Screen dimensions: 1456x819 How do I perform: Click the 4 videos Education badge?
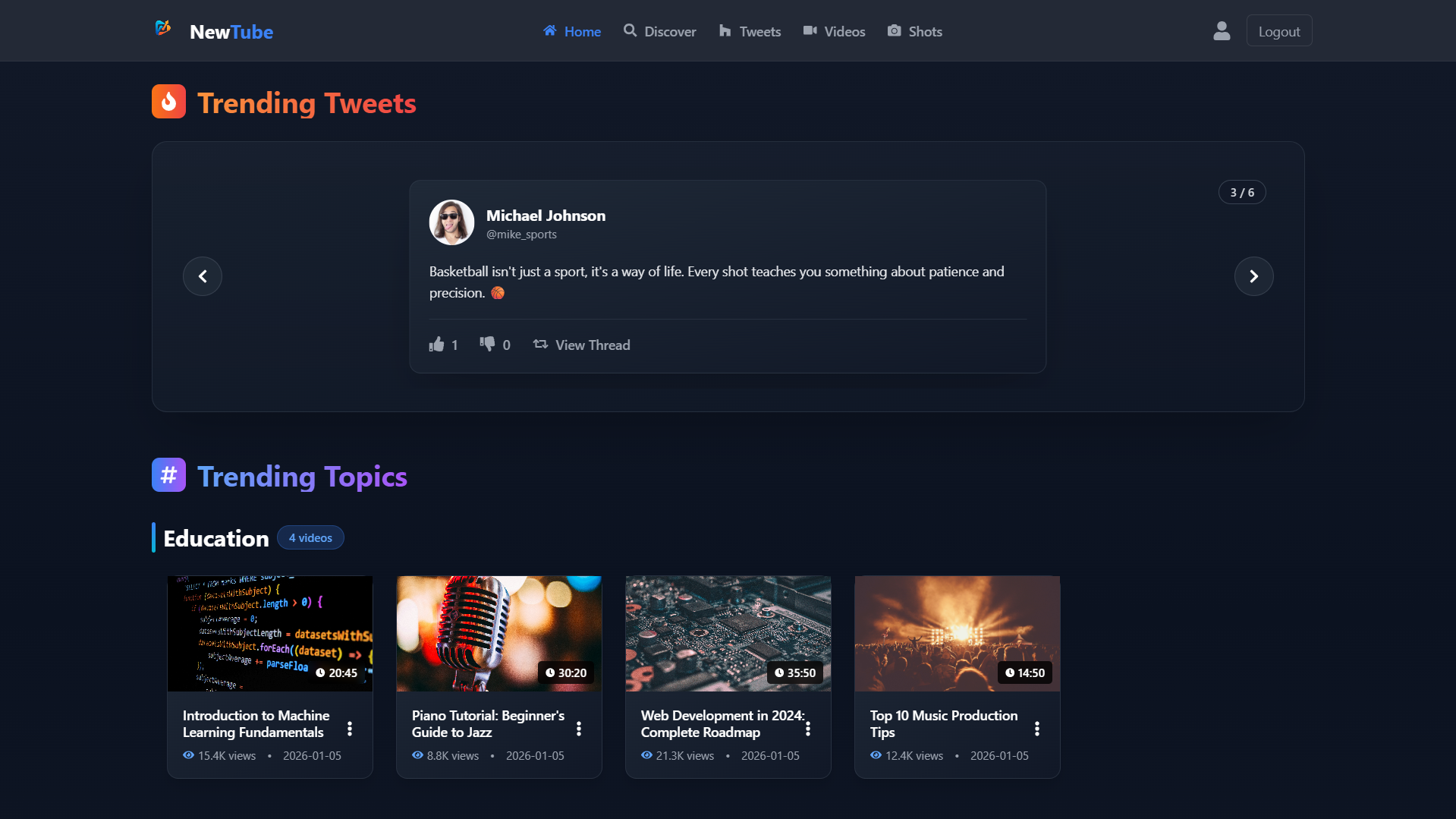click(x=310, y=537)
